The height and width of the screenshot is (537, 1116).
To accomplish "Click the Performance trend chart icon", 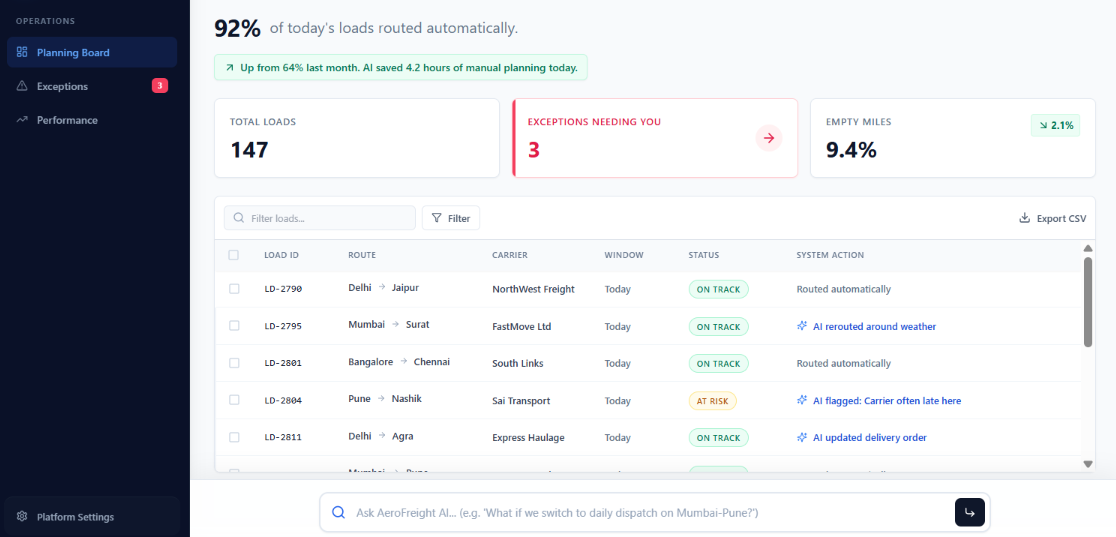I will pos(22,120).
